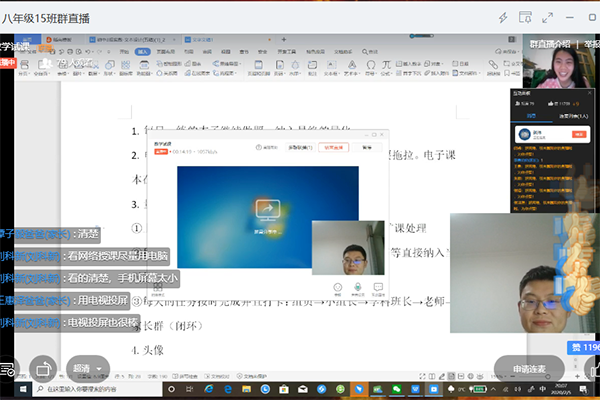The width and height of the screenshot is (600, 400).
Task: Open the 群直播介绍 link
Action: (x=549, y=44)
